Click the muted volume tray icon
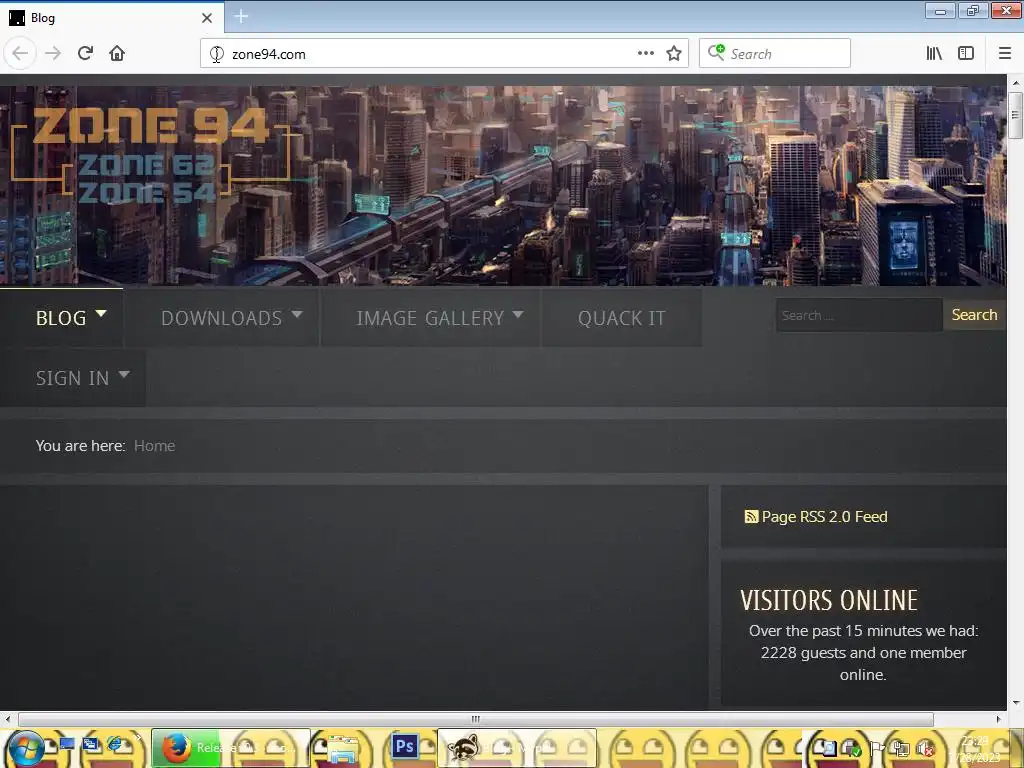Screen dimensions: 1024x768 [925, 748]
